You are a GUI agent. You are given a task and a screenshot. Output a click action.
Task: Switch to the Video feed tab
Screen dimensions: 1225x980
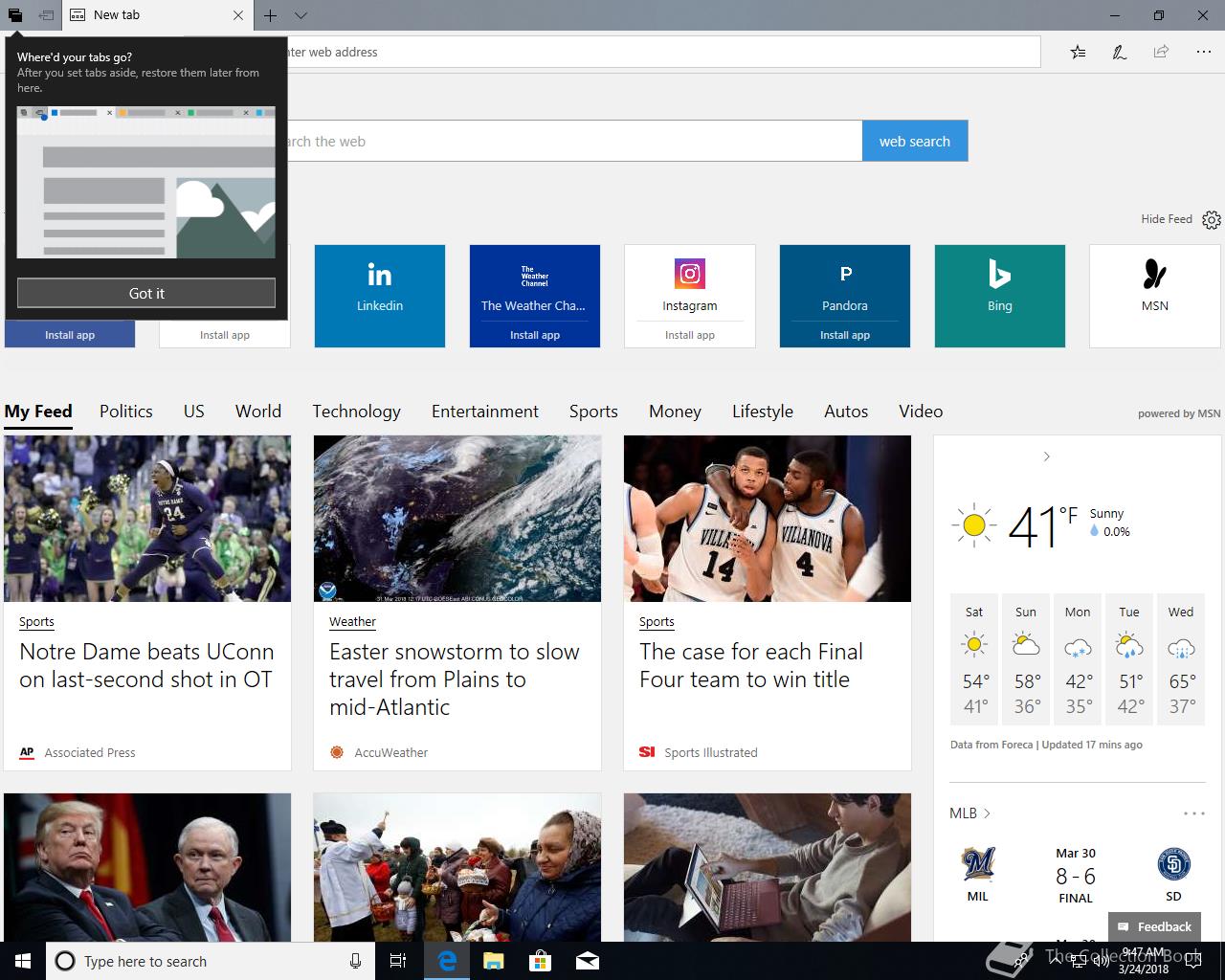pyautogui.click(x=921, y=412)
